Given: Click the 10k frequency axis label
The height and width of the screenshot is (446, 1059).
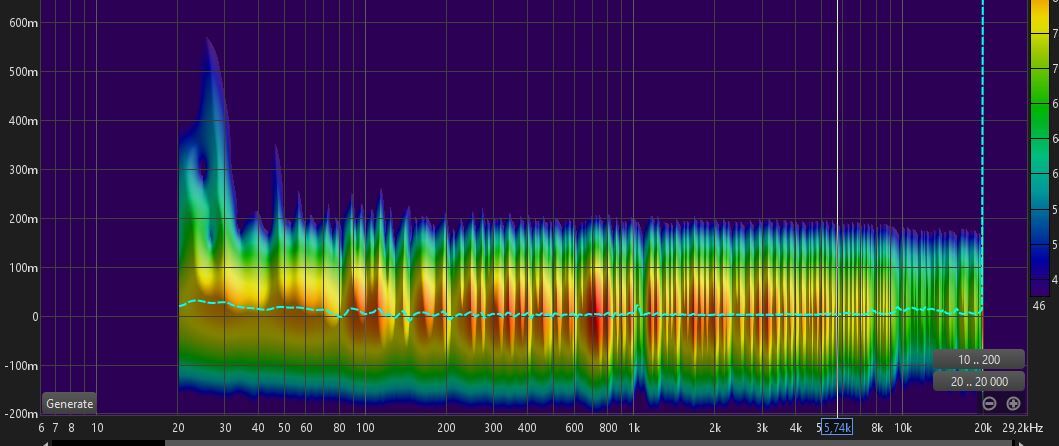Looking at the screenshot, I should tap(902, 428).
